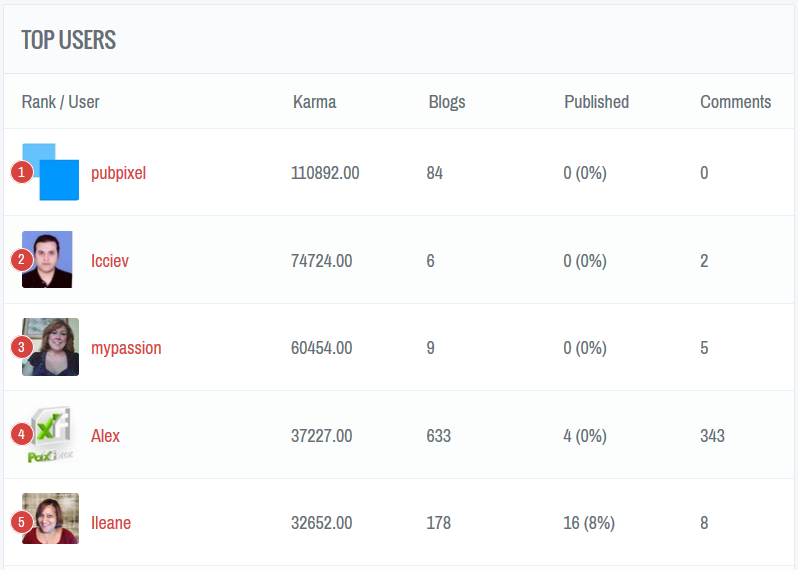Screen dimensions: 798x570
Task: Open the Ileane username link
Action: 110,523
